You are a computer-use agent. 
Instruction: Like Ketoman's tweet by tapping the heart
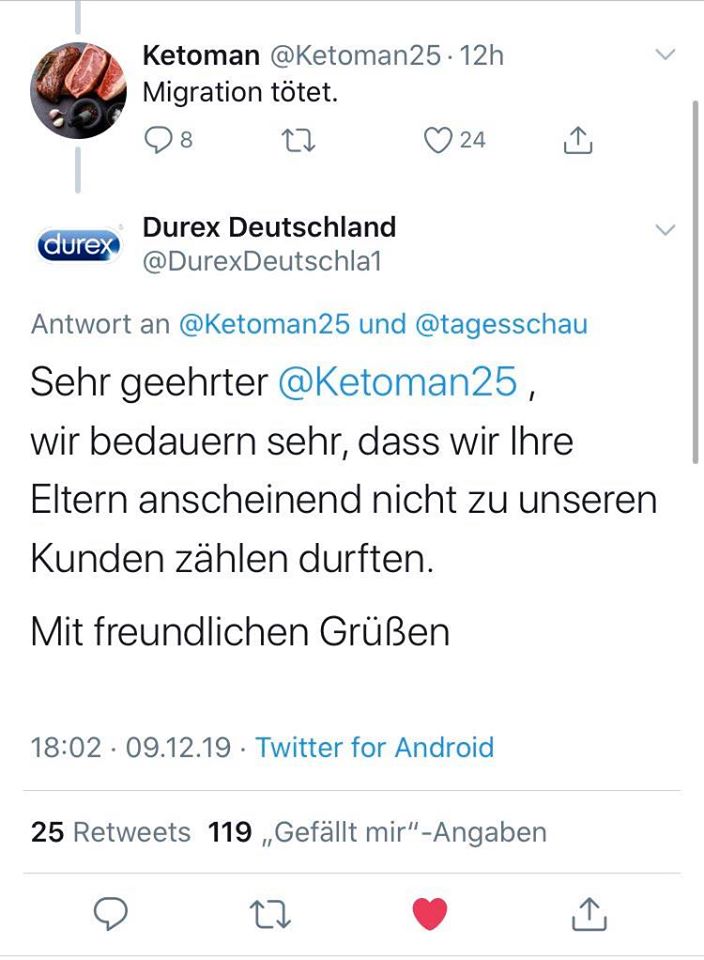coord(436,140)
